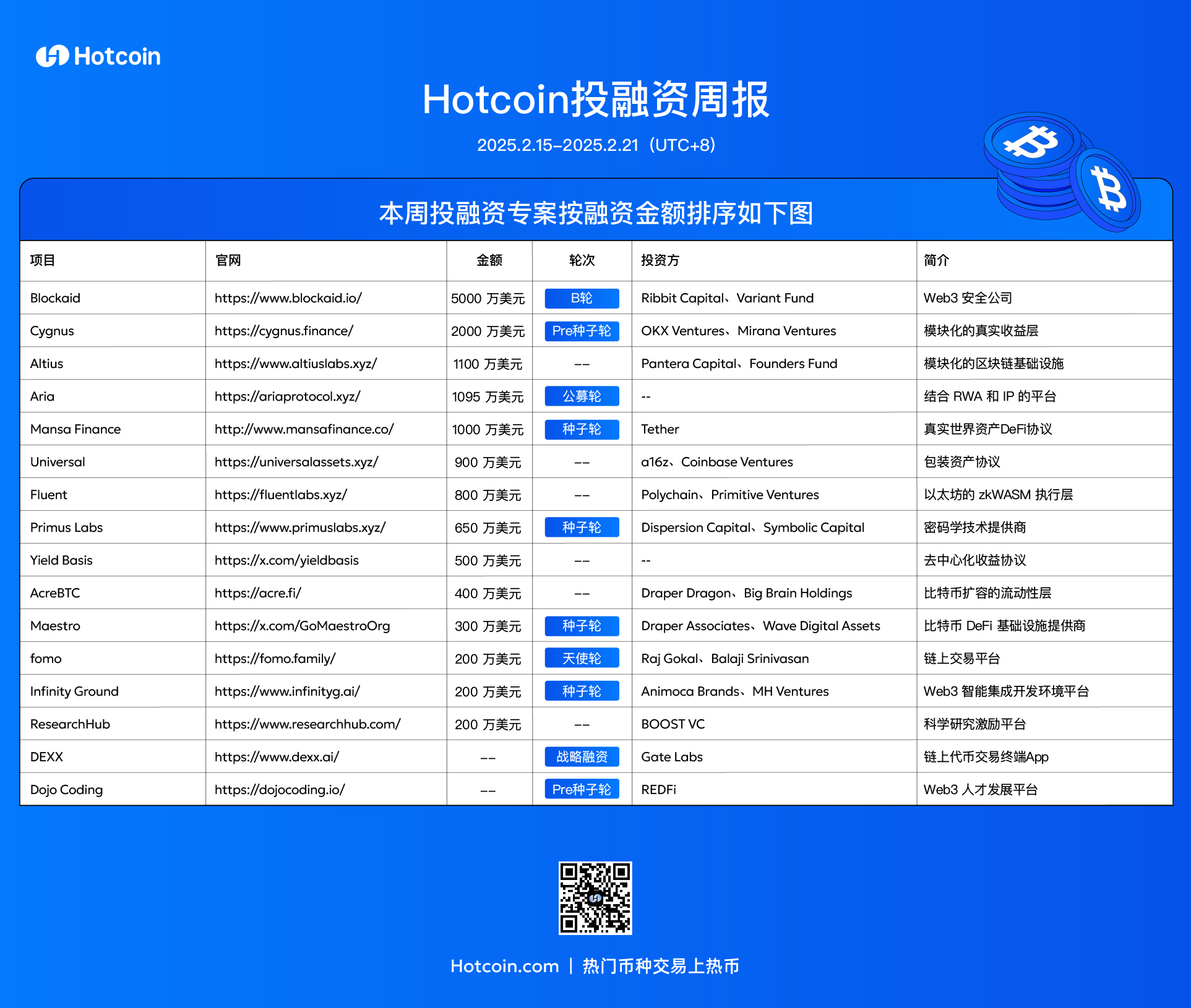1191x1008 pixels.
Task: Select the Hotcoin投融资周报 title
Action: tap(596, 100)
